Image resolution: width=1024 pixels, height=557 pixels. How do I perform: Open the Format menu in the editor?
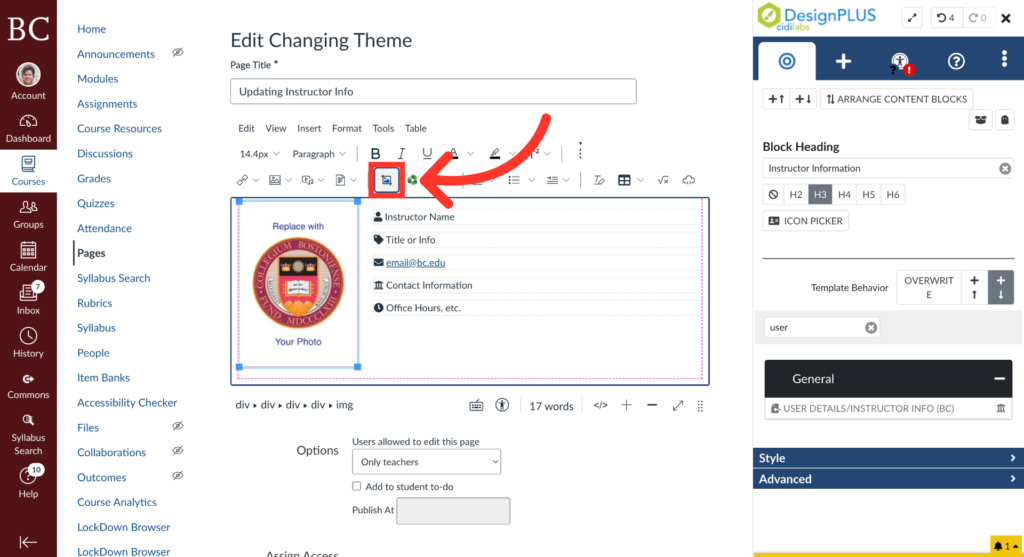pos(347,128)
